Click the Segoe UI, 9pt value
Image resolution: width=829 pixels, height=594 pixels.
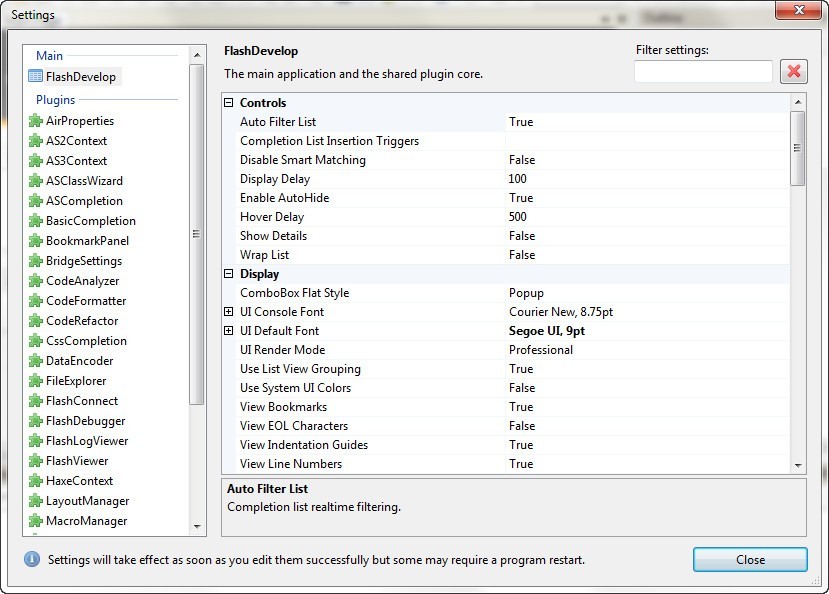[x=547, y=331]
